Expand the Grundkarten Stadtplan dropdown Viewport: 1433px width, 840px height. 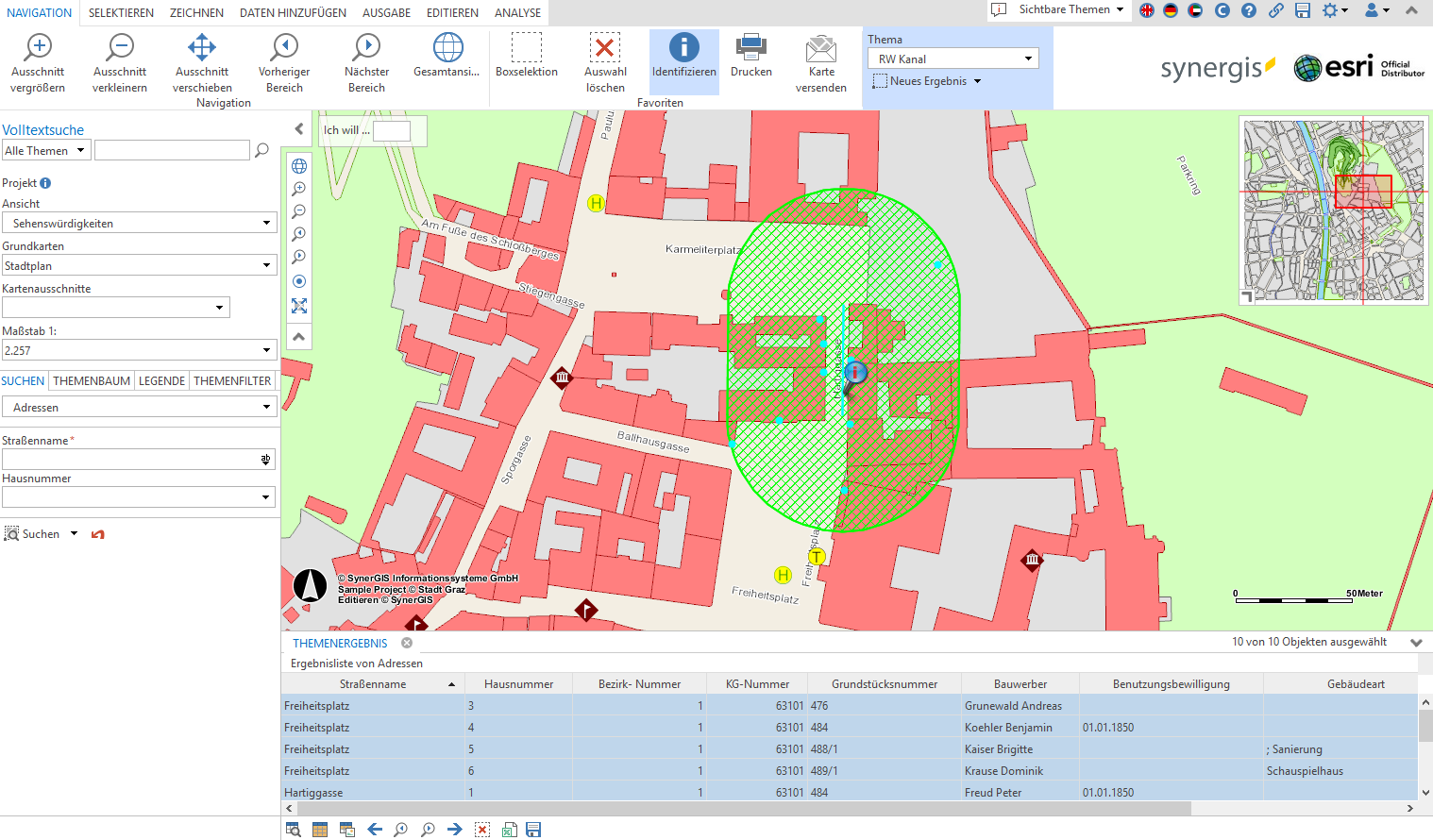coord(139,266)
